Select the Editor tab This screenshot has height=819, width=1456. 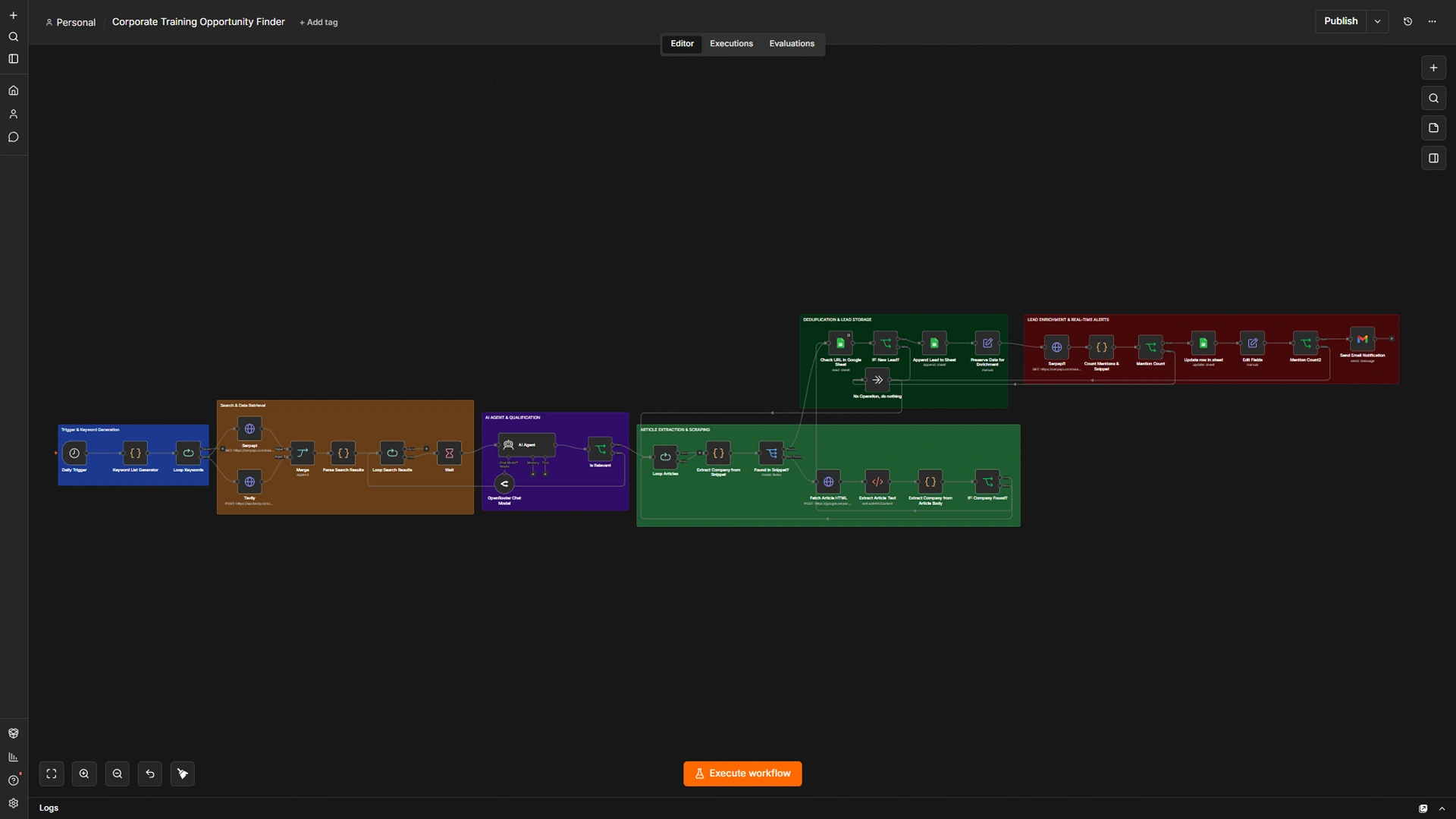click(682, 44)
